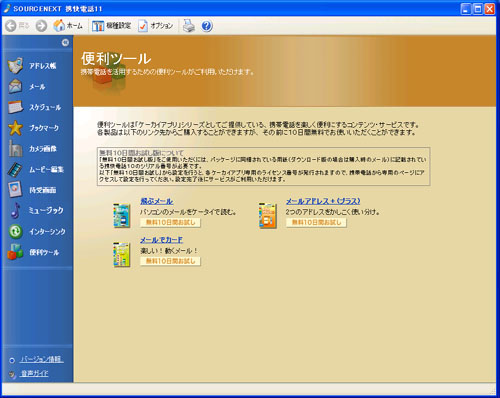Screen dimensions: 500x398
Task: Go to ホーム home icon
Action: [59, 25]
